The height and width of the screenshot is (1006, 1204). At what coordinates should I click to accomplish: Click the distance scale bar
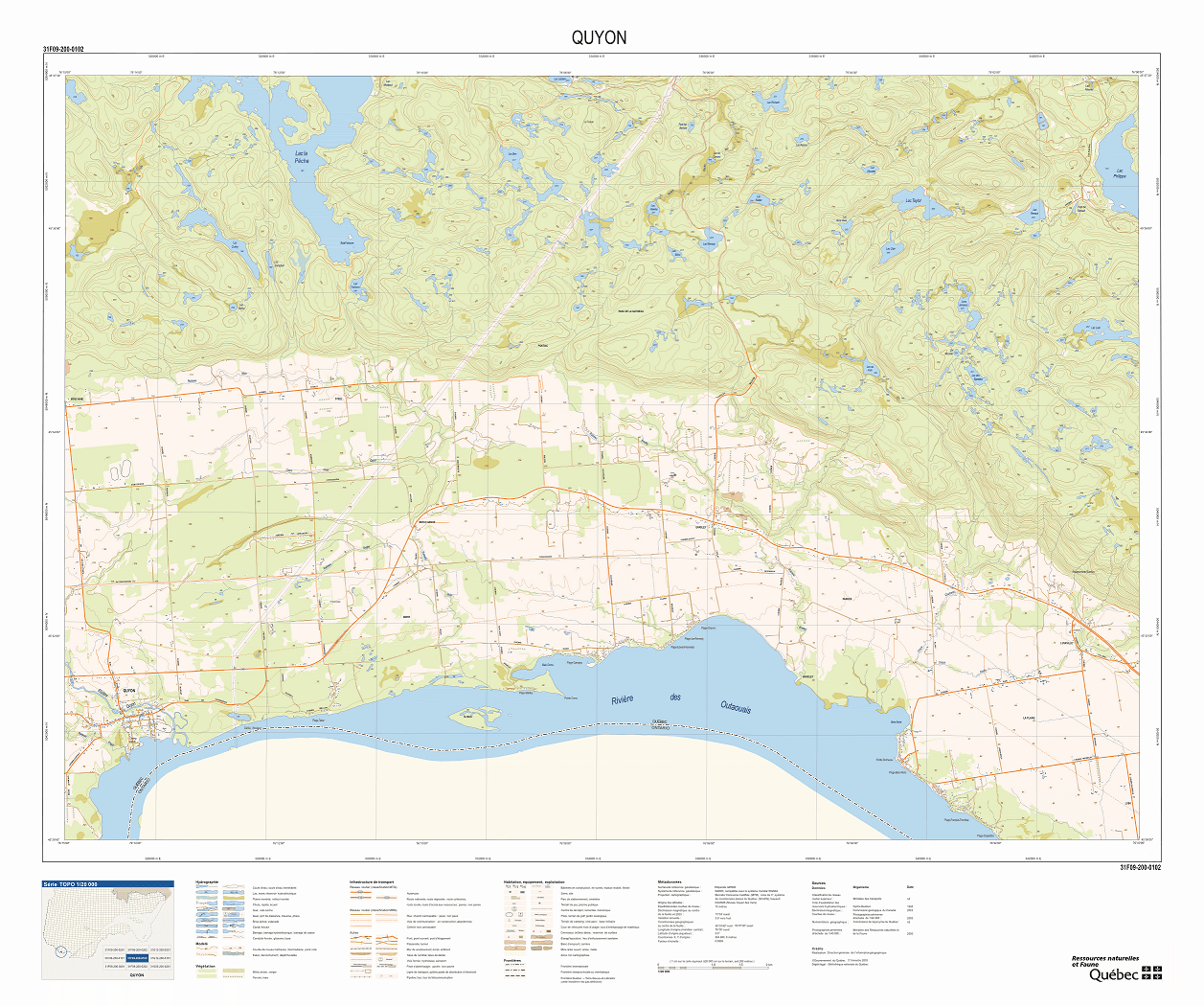[714, 968]
